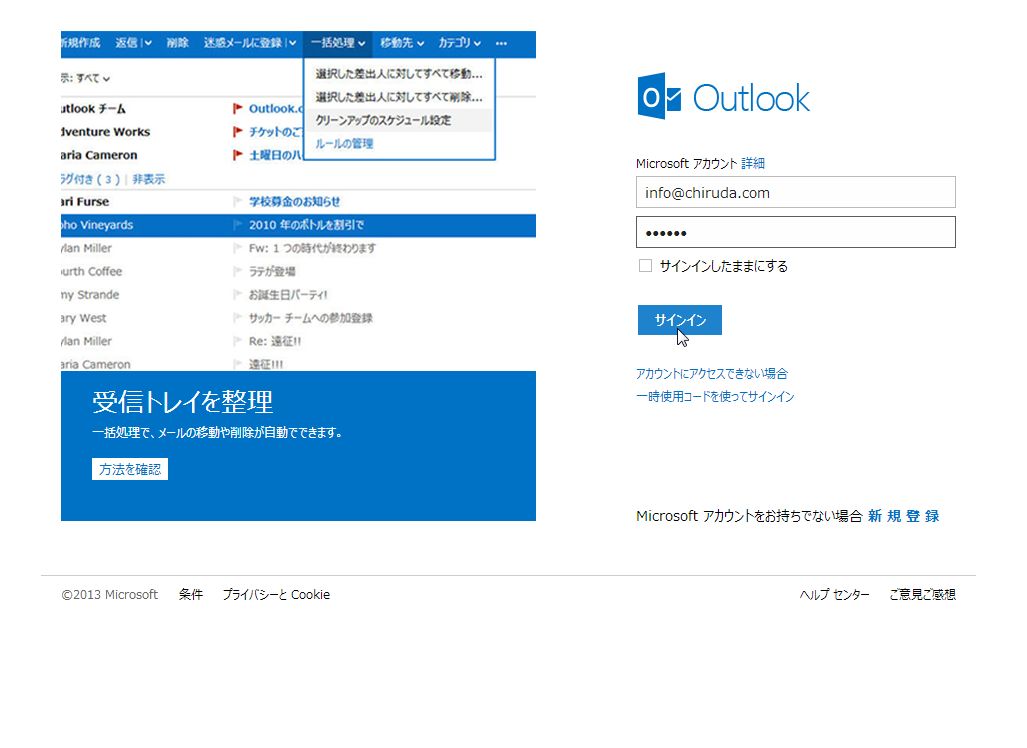The height and width of the screenshot is (748, 1027).
Task: Click the 方法を確認 button
Action: [x=130, y=469]
